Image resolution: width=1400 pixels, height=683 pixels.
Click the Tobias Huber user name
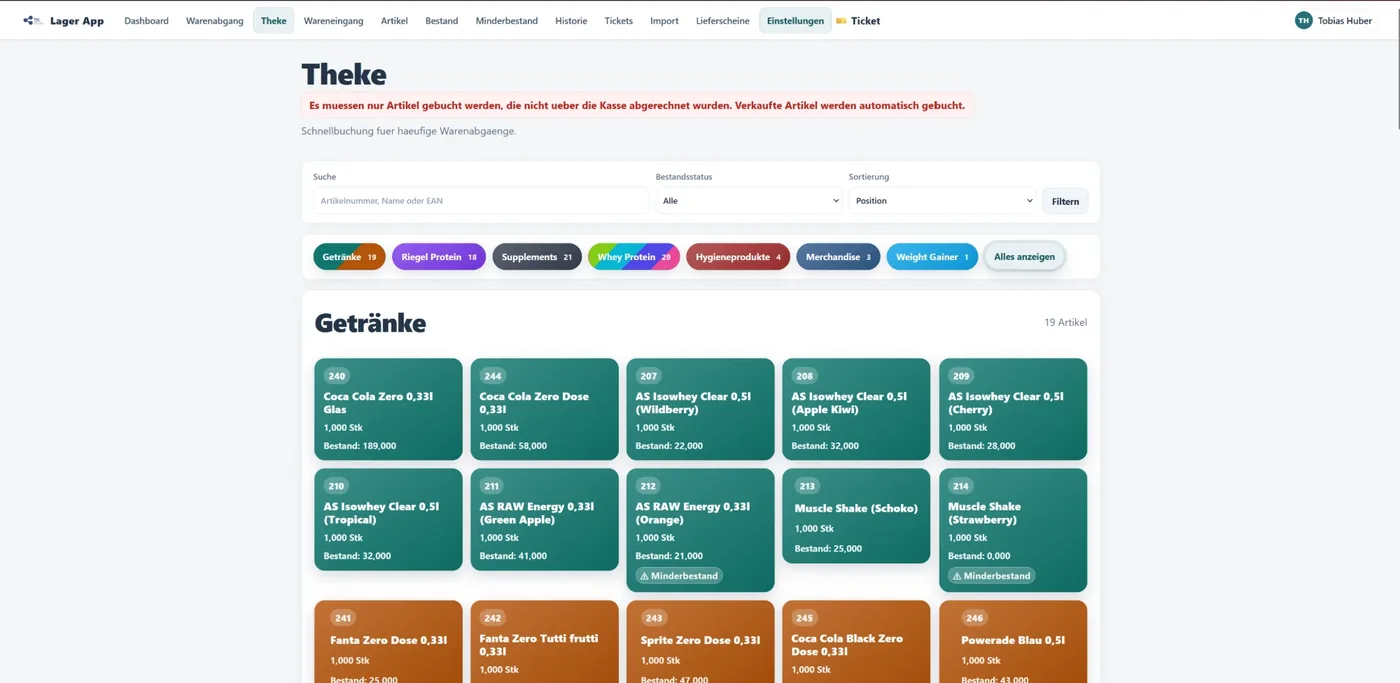[1345, 21]
